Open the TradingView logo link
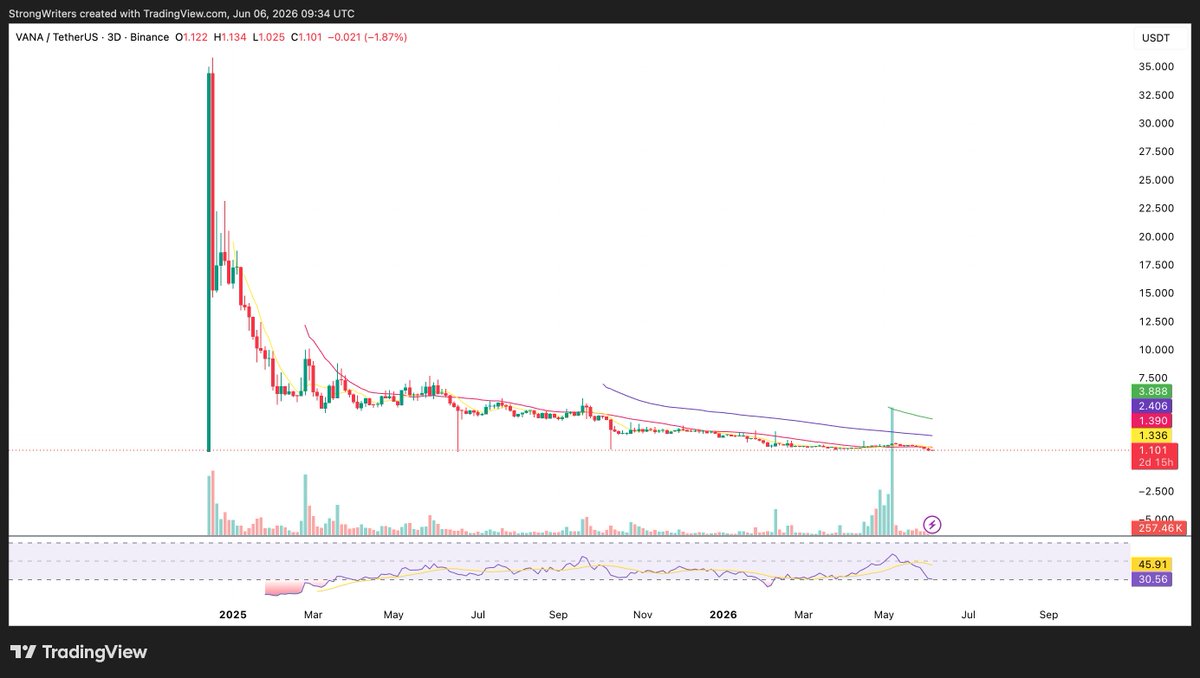This screenshot has height=678, width=1200. (79, 652)
